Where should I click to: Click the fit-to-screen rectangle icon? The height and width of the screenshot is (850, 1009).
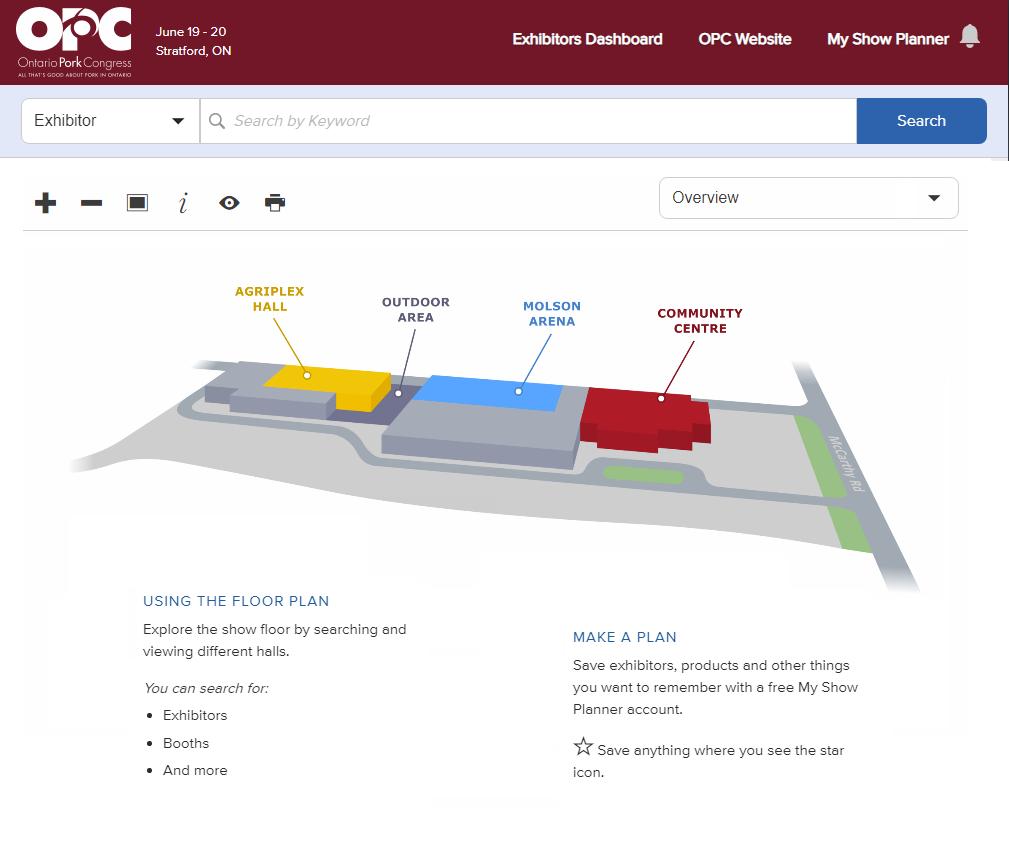click(x=137, y=203)
